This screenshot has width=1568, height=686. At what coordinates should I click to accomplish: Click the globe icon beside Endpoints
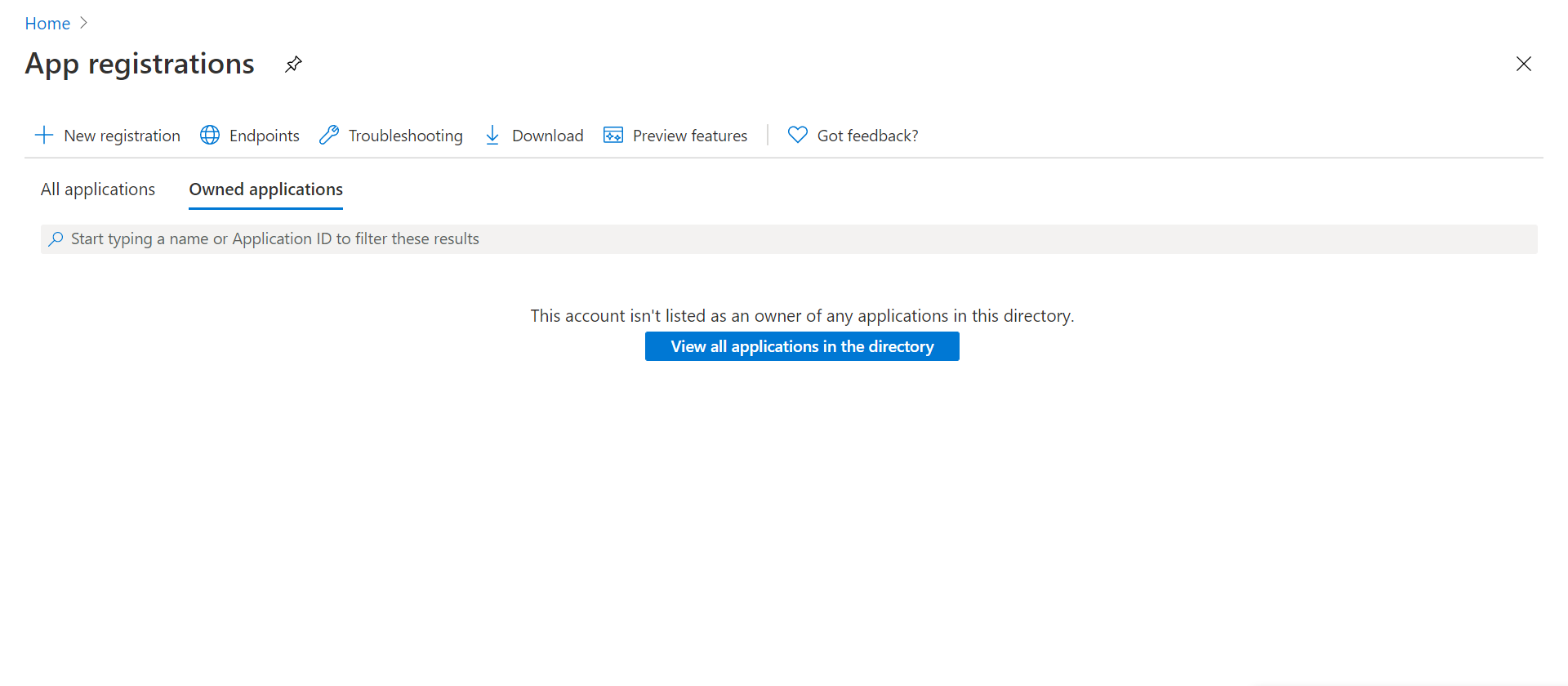210,135
